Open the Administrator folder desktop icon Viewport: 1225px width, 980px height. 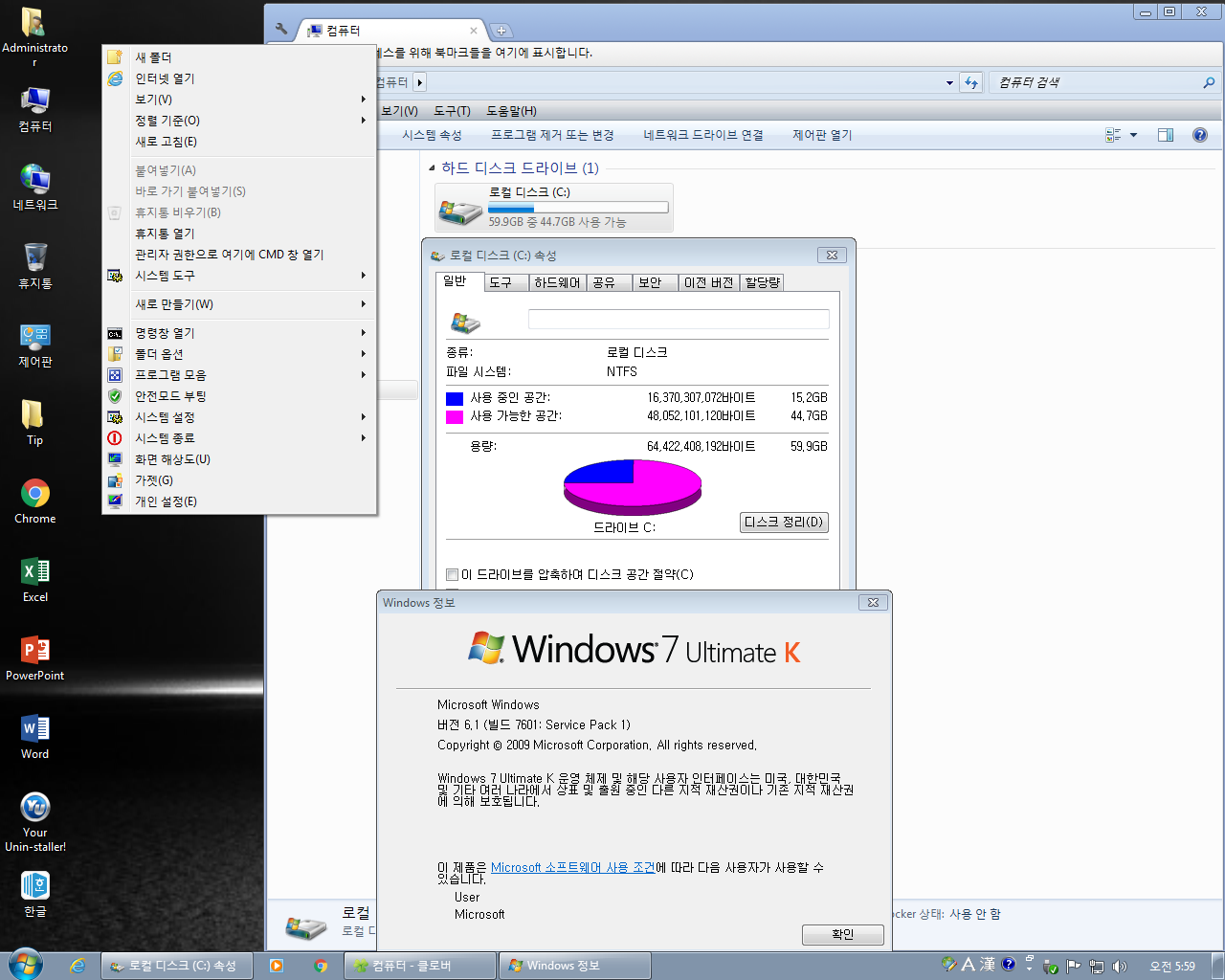pyautogui.click(x=34, y=36)
